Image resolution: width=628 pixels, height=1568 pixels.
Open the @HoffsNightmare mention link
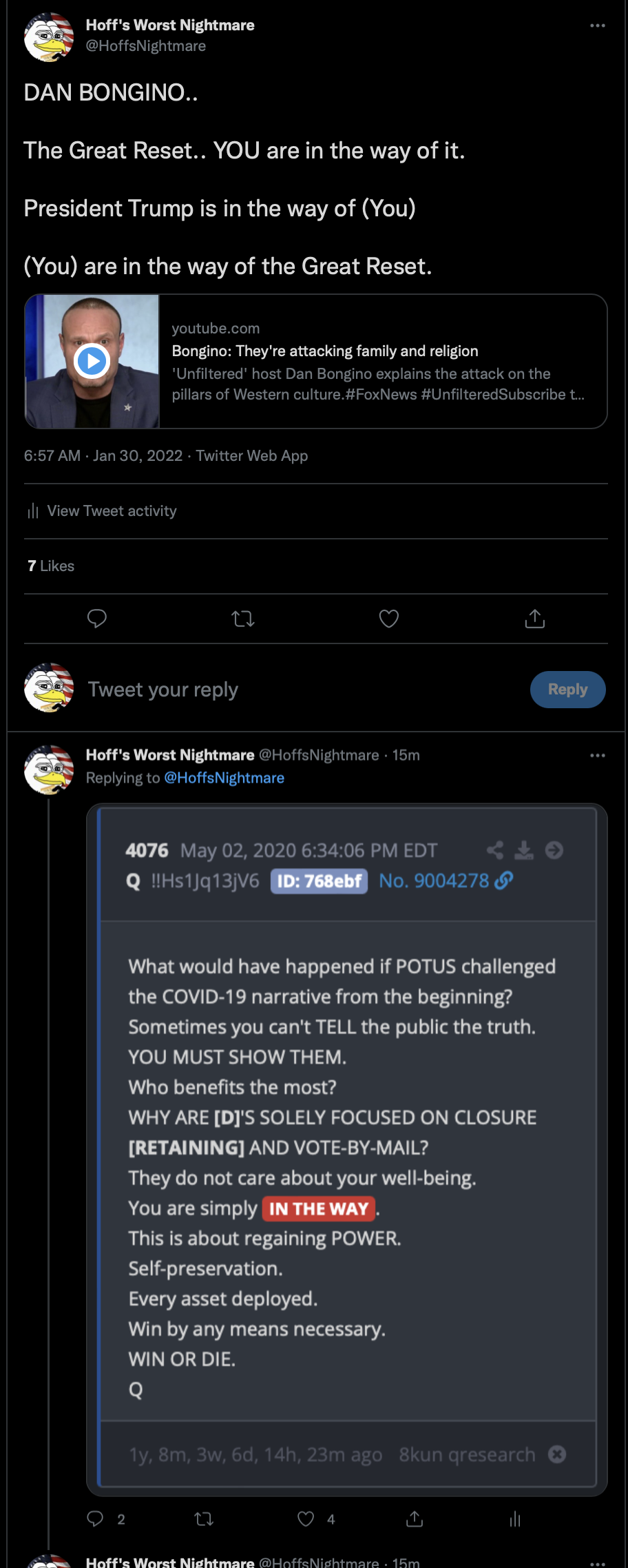coord(224,778)
